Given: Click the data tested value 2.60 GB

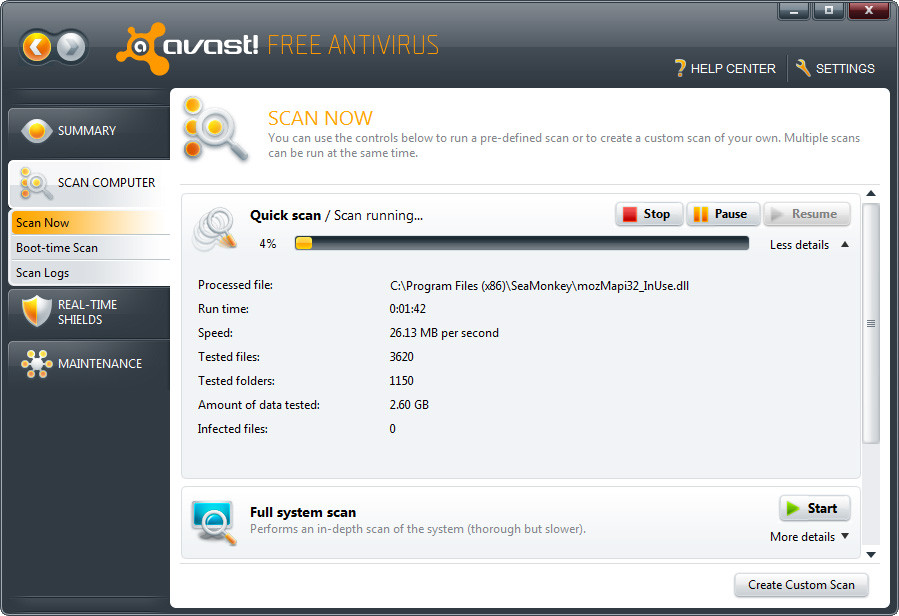Looking at the screenshot, I should [x=409, y=405].
